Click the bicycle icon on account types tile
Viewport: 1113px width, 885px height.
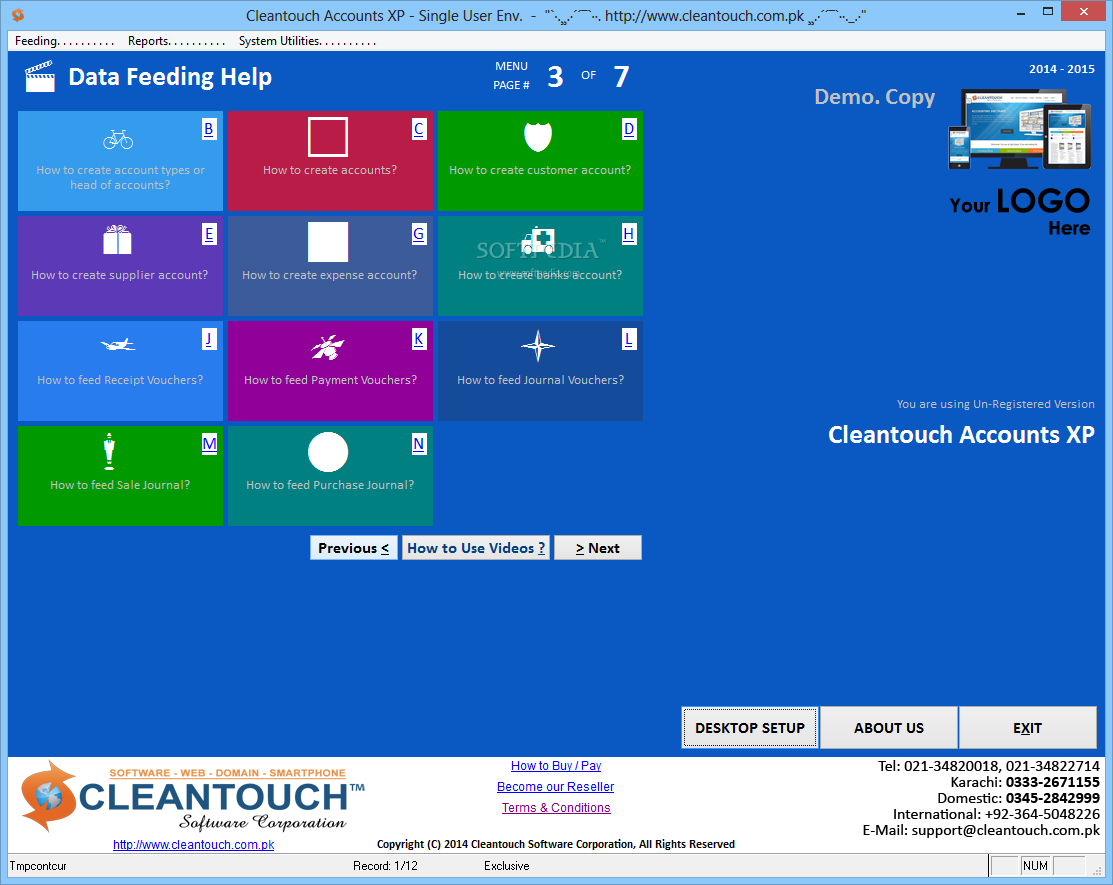tap(118, 139)
